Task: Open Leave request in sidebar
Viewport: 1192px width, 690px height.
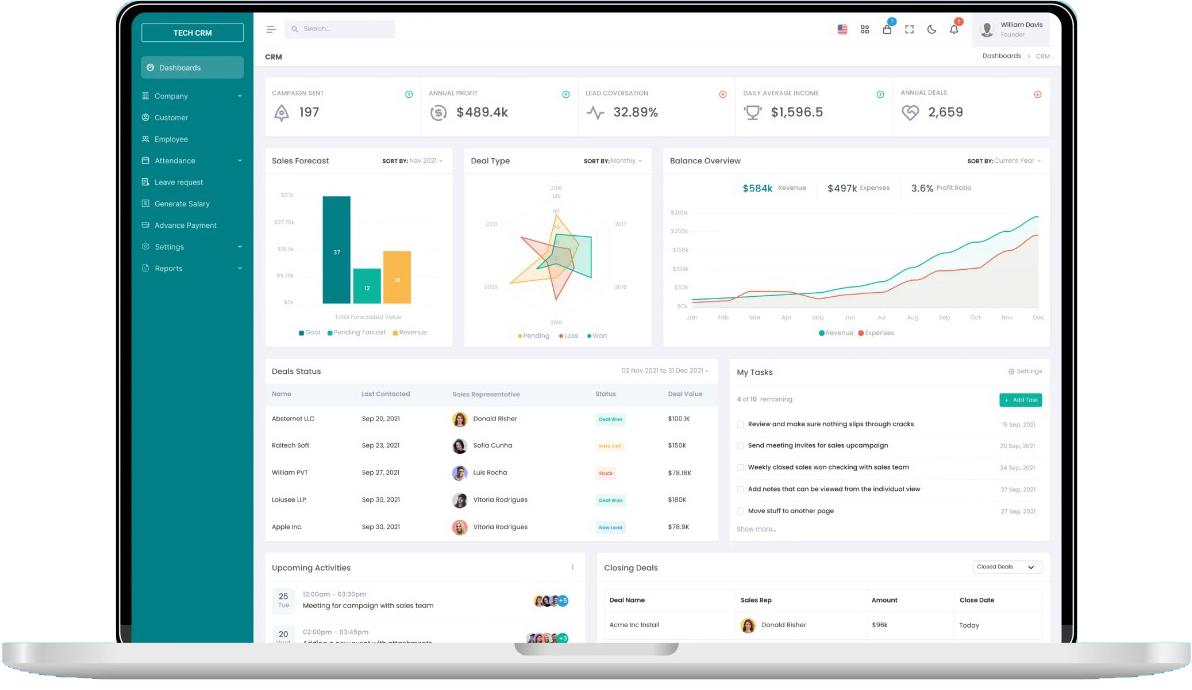Action: click(178, 182)
